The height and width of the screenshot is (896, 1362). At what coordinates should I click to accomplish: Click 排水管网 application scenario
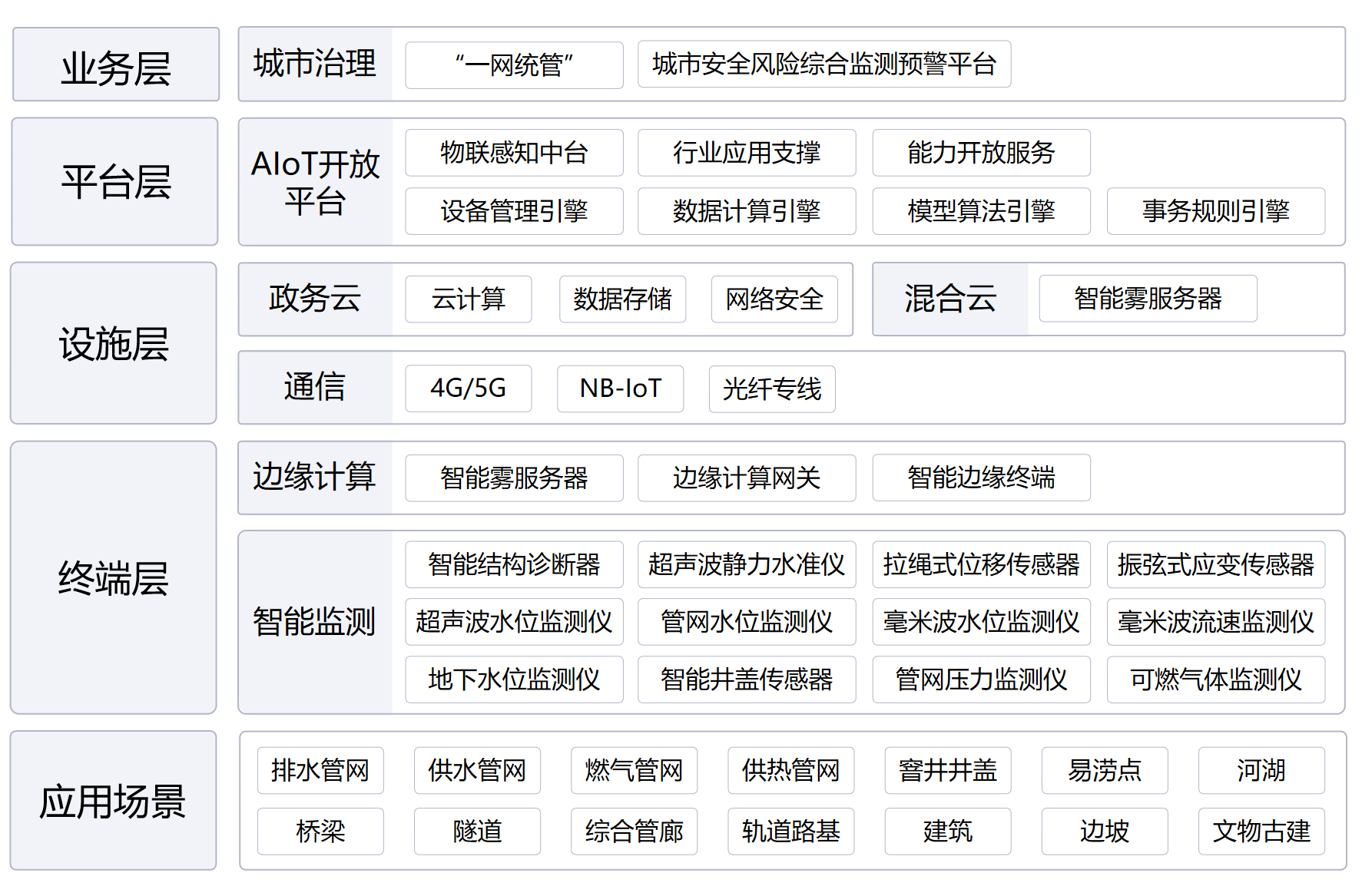click(320, 771)
